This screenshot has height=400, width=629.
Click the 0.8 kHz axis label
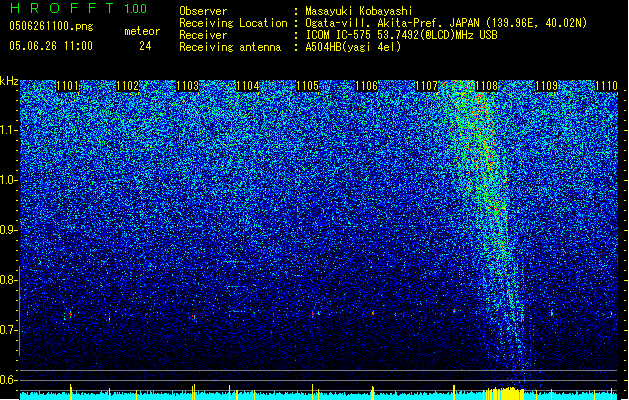coord(8,280)
